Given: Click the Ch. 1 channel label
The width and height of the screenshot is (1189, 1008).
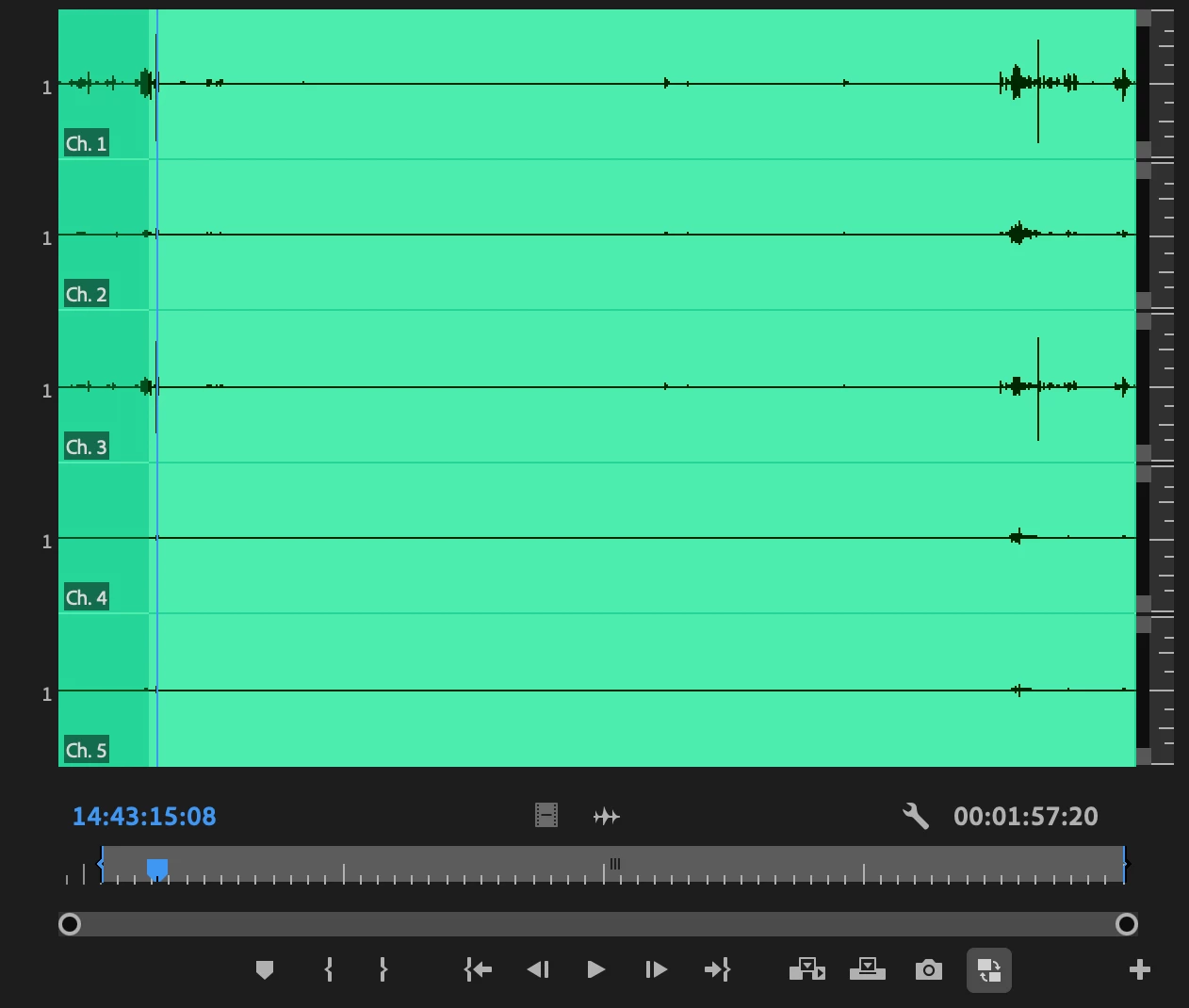Looking at the screenshot, I should (x=86, y=143).
